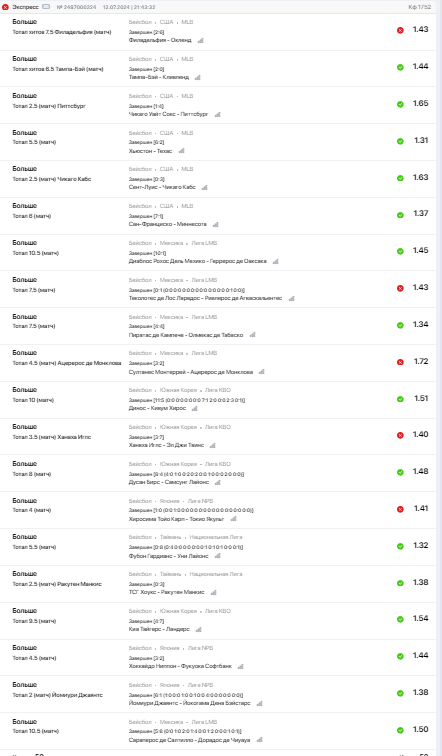Screen dimensions: 442x756
Task: Click the 1.54 odds value
Action: (420, 619)
